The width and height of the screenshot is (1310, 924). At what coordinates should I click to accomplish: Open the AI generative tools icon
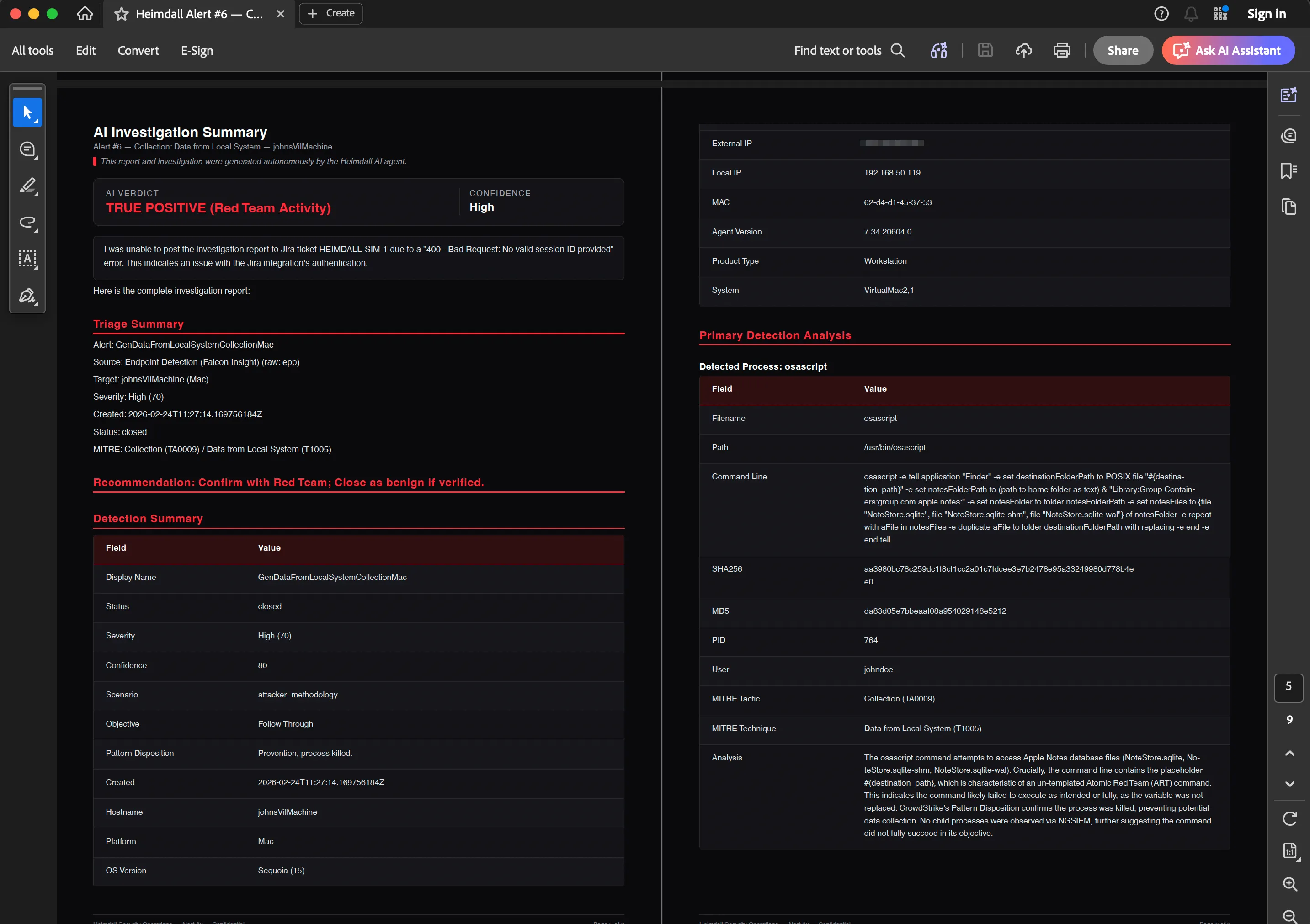tap(939, 50)
